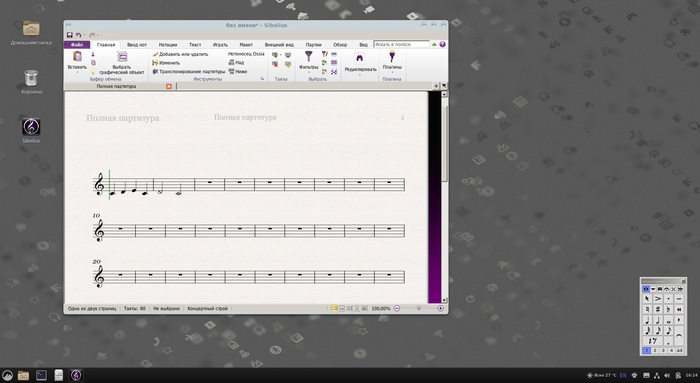Click the purple help question mark icon
The image size is (700, 383).
point(442,44)
